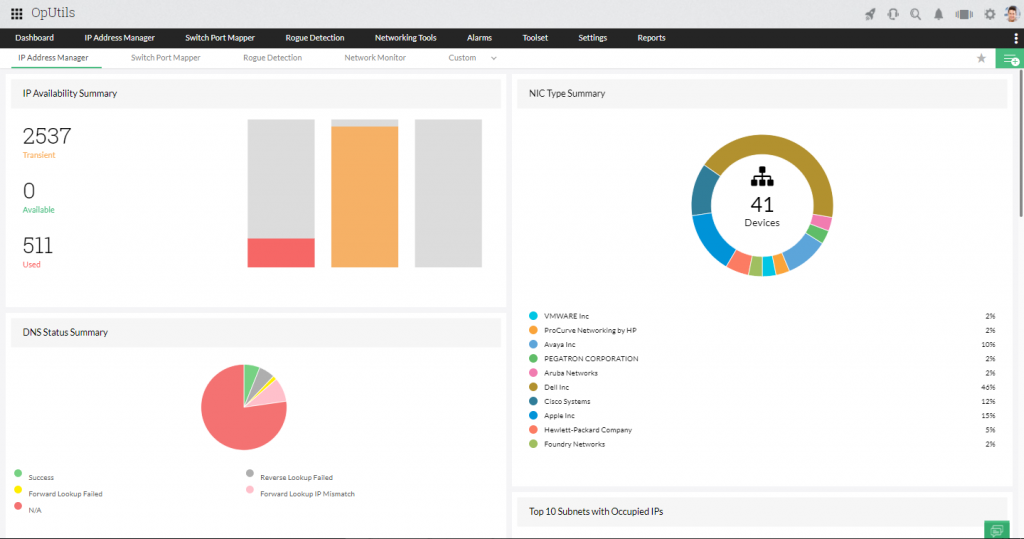Click the 2537 Transient count

tap(47, 136)
